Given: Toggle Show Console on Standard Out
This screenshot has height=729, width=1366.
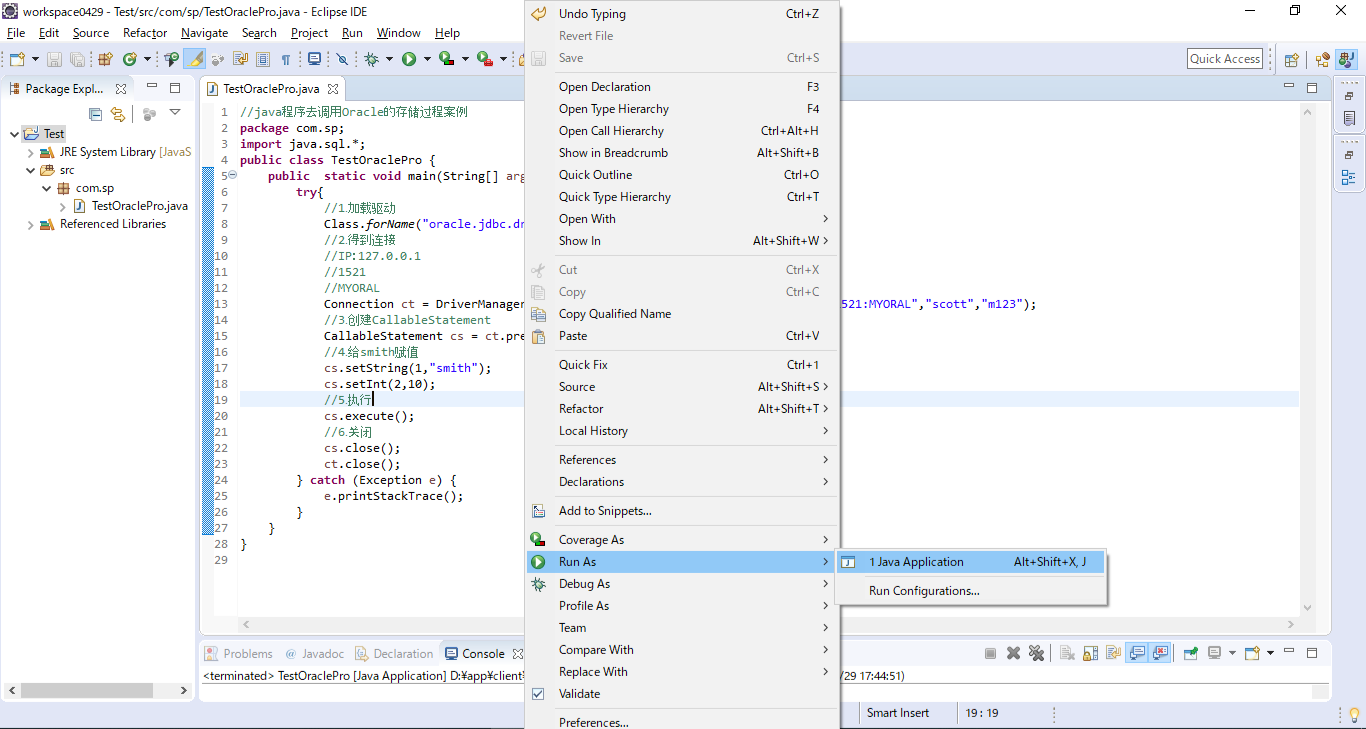Looking at the screenshot, I should pos(1136,653).
